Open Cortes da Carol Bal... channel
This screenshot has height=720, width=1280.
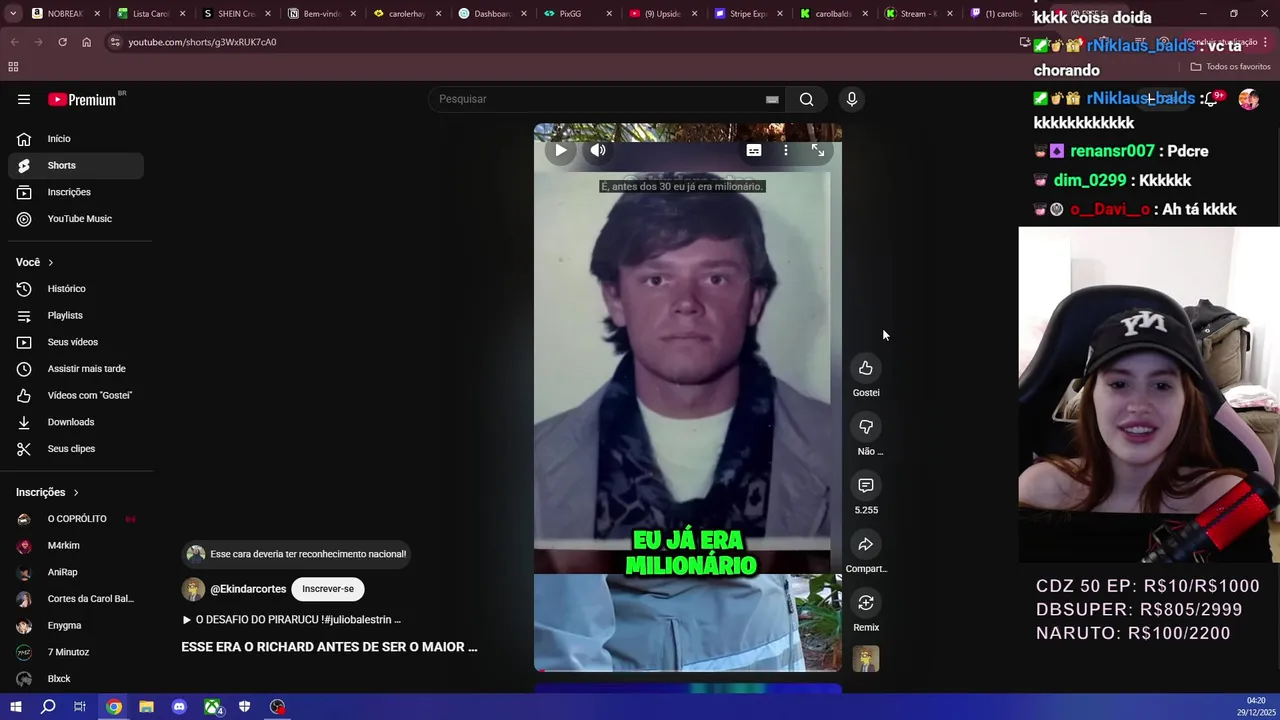click(76, 599)
